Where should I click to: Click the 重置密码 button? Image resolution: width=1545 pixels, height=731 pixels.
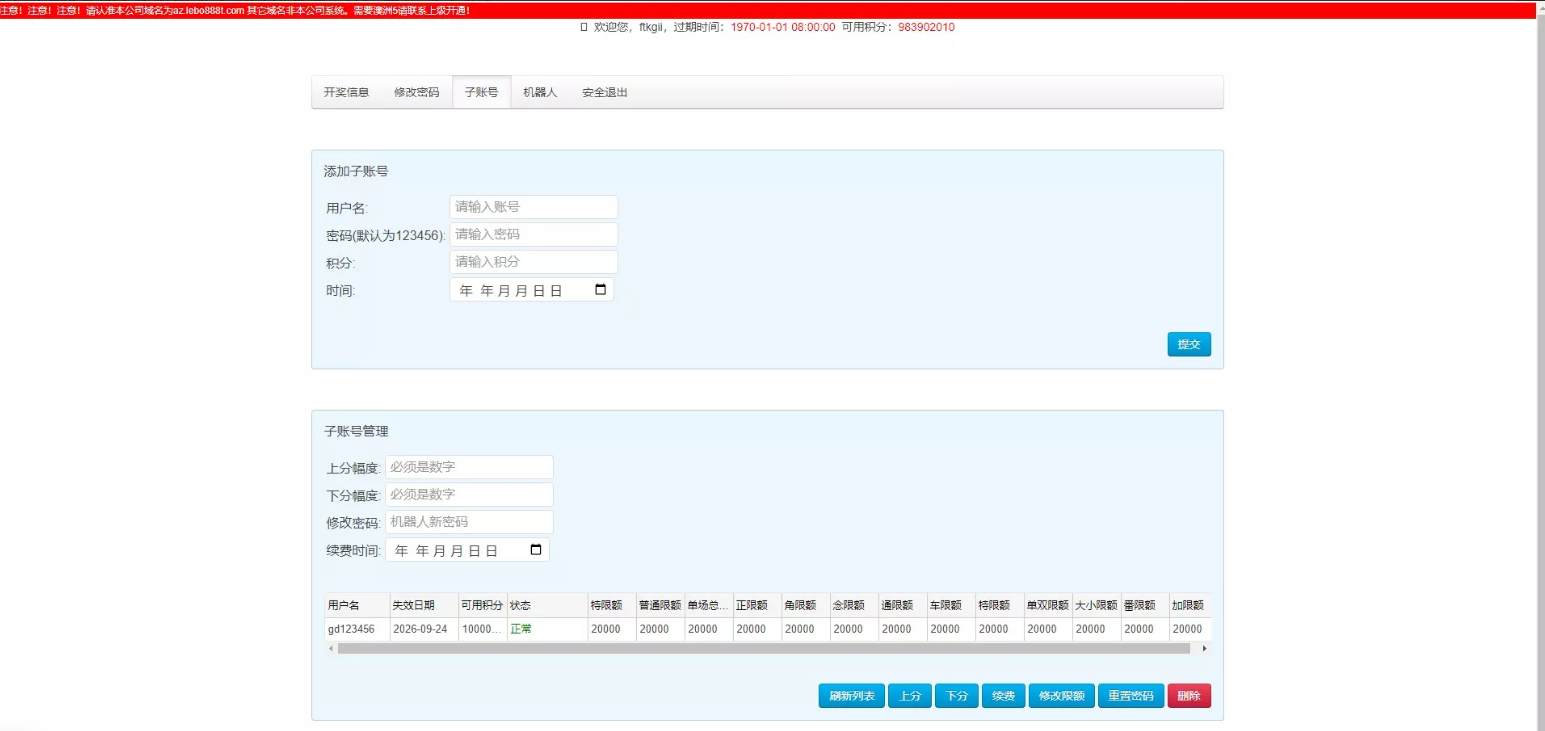pyautogui.click(x=1131, y=696)
